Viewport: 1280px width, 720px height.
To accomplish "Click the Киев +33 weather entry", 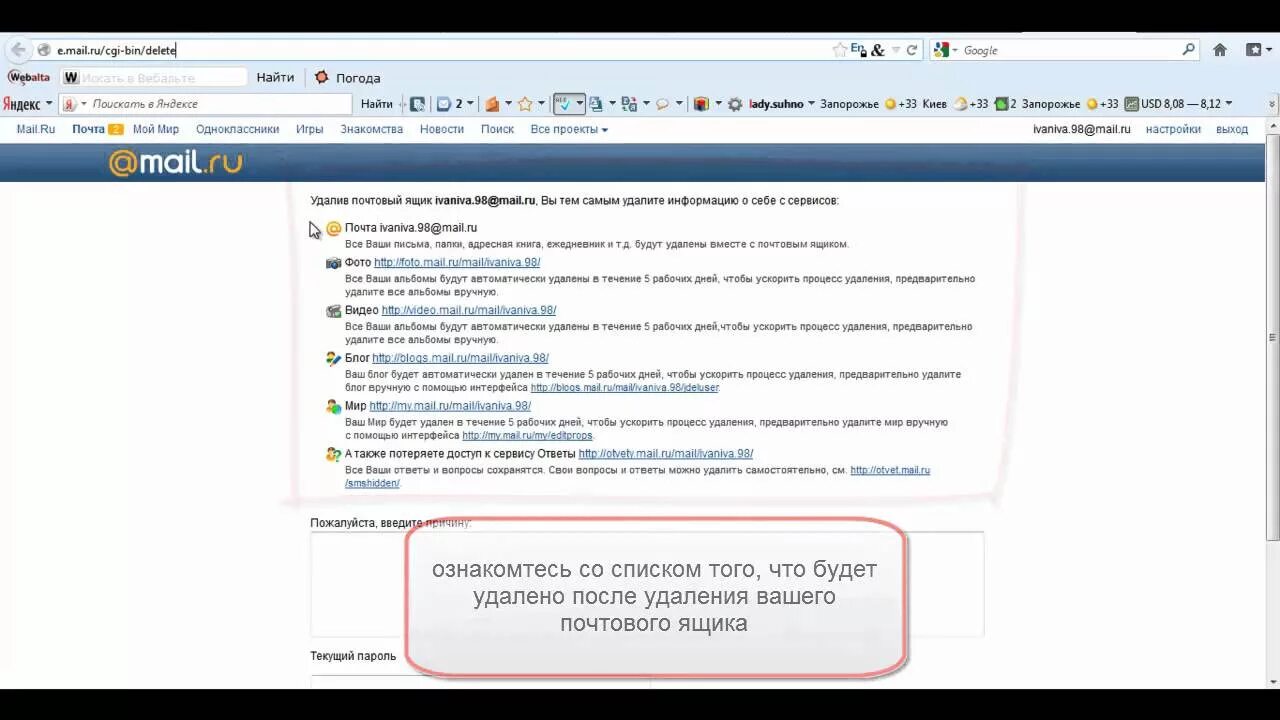I will (x=955, y=103).
